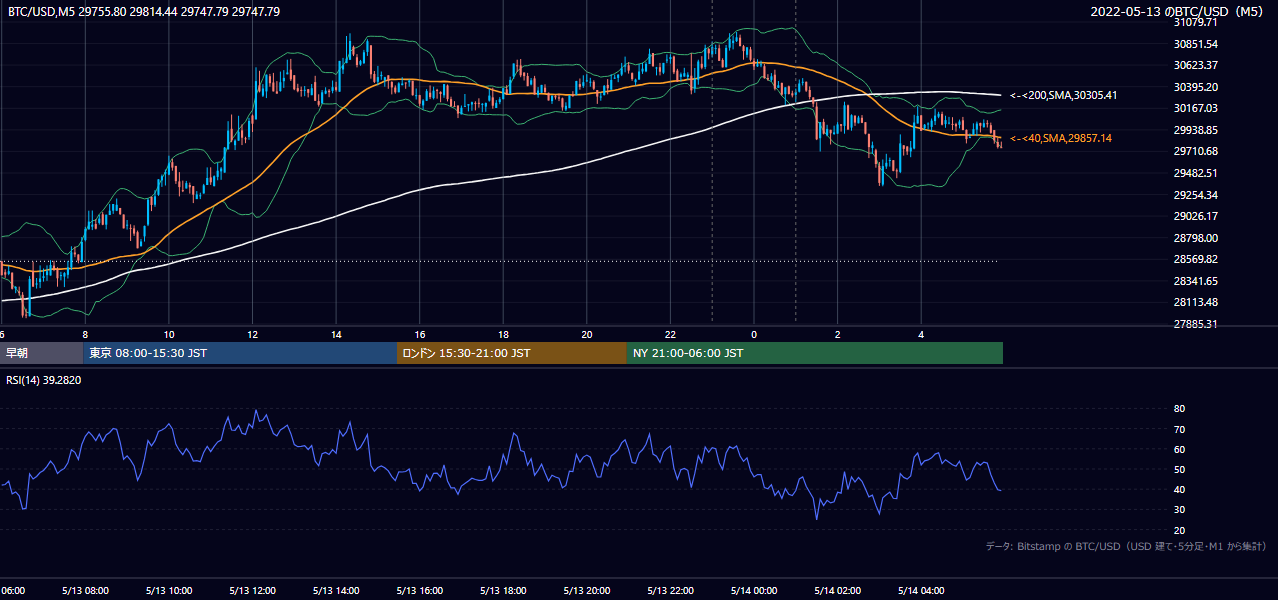Click the 5/14 04:00 time label
Screen dimensions: 1278x600
(922, 591)
